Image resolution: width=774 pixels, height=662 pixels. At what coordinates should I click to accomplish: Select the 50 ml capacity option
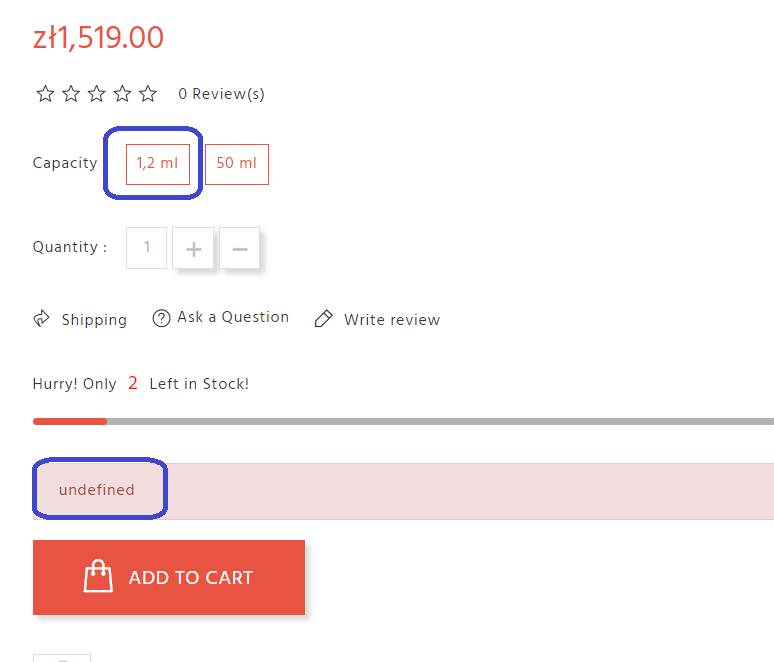(237, 164)
